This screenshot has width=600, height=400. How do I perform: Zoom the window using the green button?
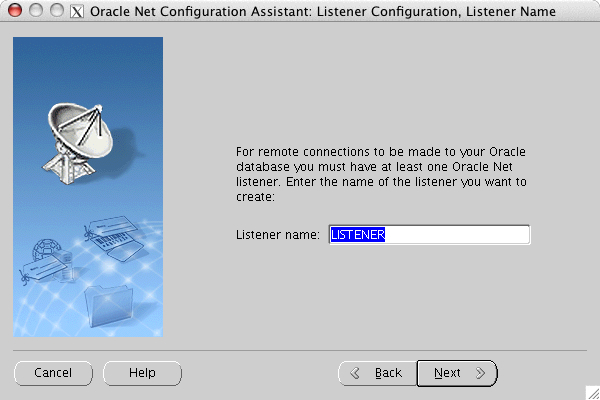[x=56, y=11]
